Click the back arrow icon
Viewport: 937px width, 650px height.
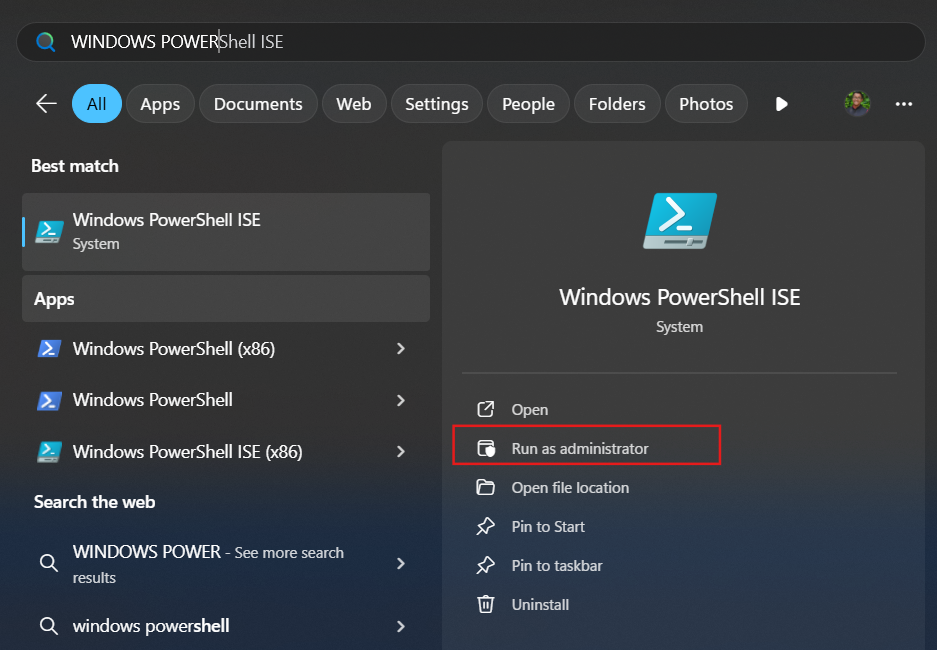pyautogui.click(x=46, y=104)
